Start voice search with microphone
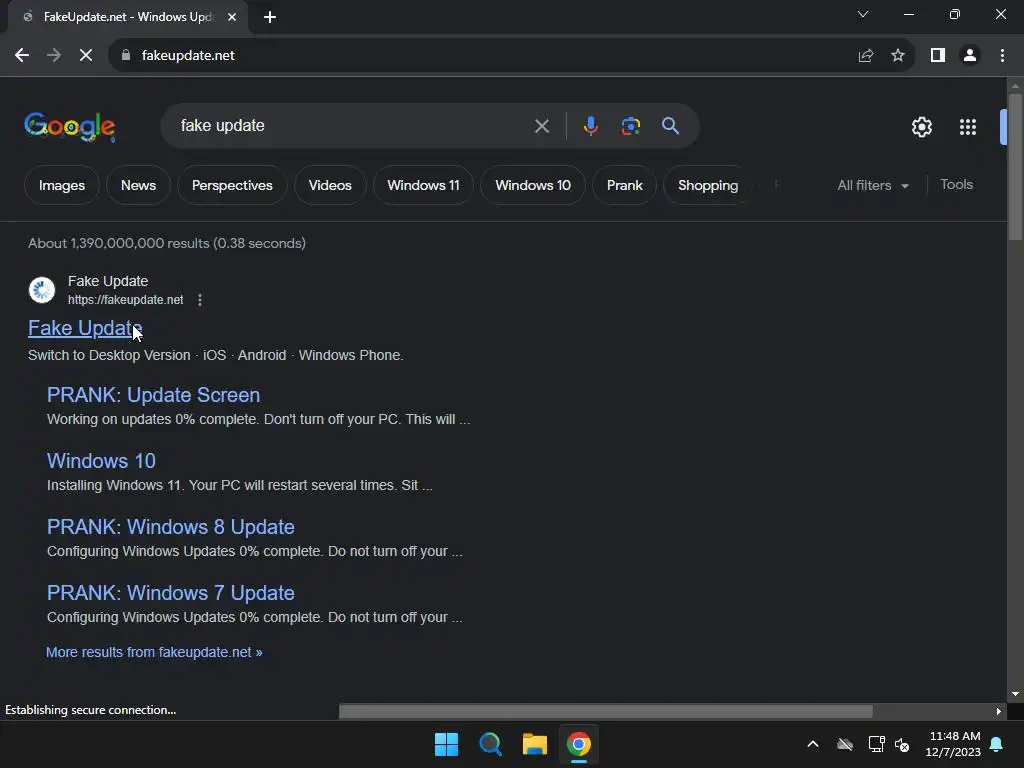 click(x=590, y=126)
